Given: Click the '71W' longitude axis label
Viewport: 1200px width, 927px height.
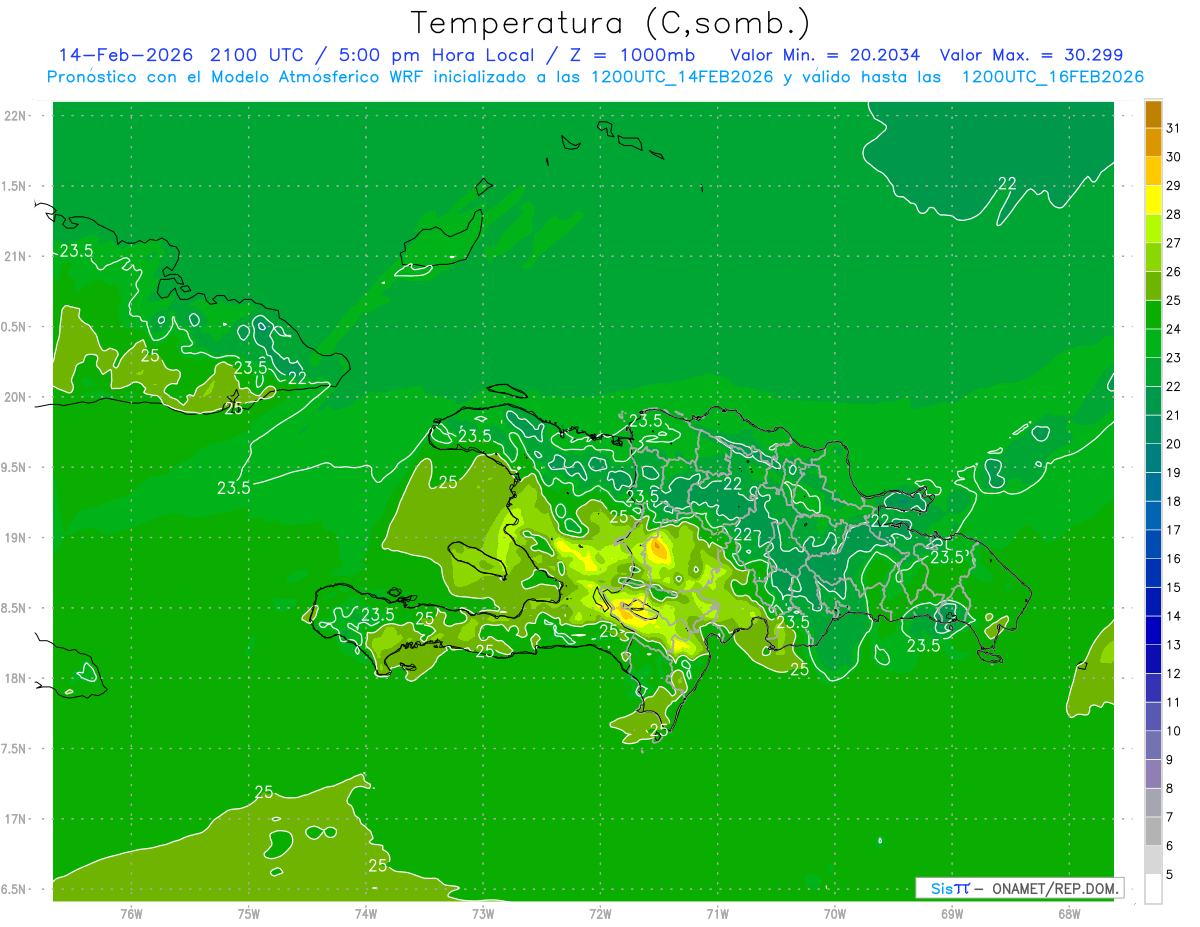Looking at the screenshot, I should click(717, 913).
